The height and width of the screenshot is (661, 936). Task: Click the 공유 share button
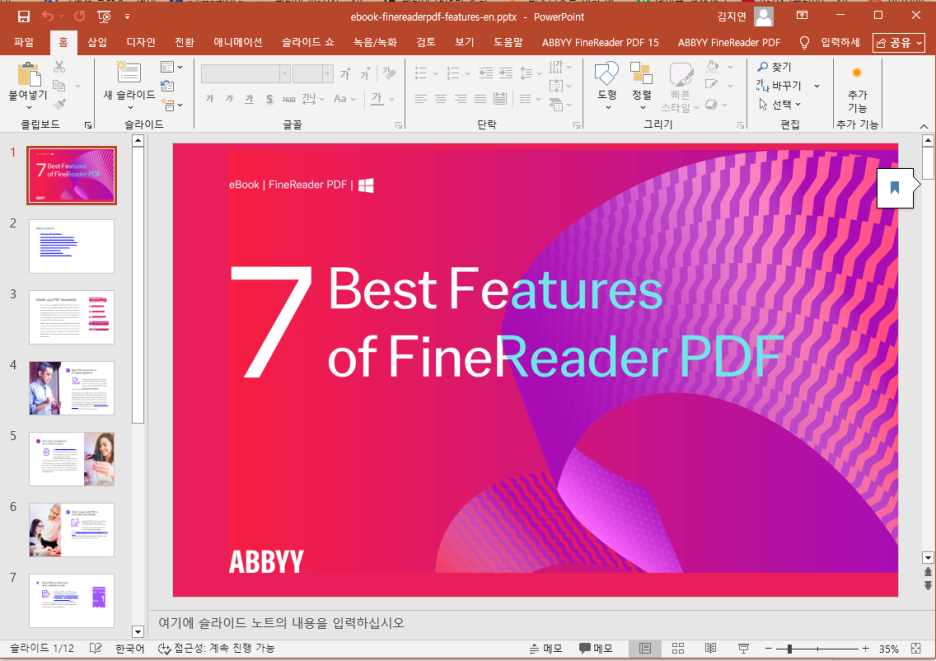898,42
